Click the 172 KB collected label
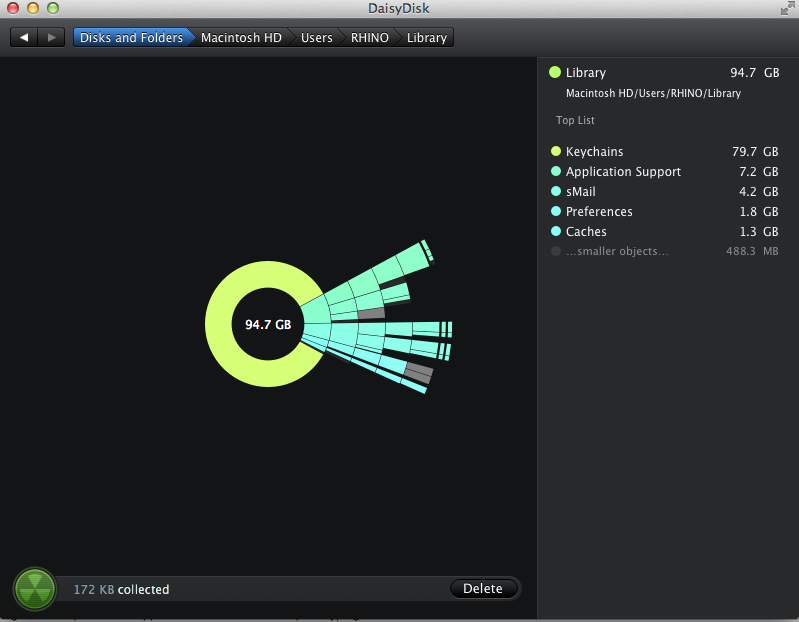 coord(121,589)
